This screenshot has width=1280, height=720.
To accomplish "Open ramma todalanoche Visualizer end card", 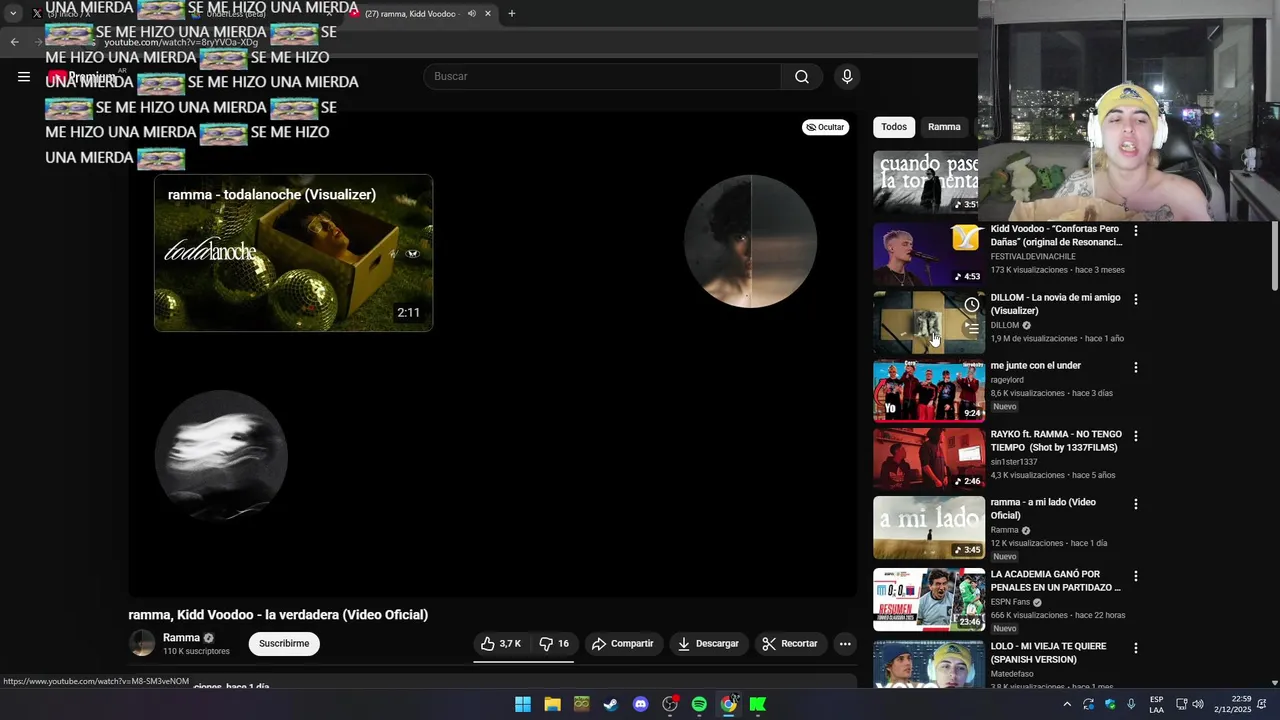I will [293, 253].
